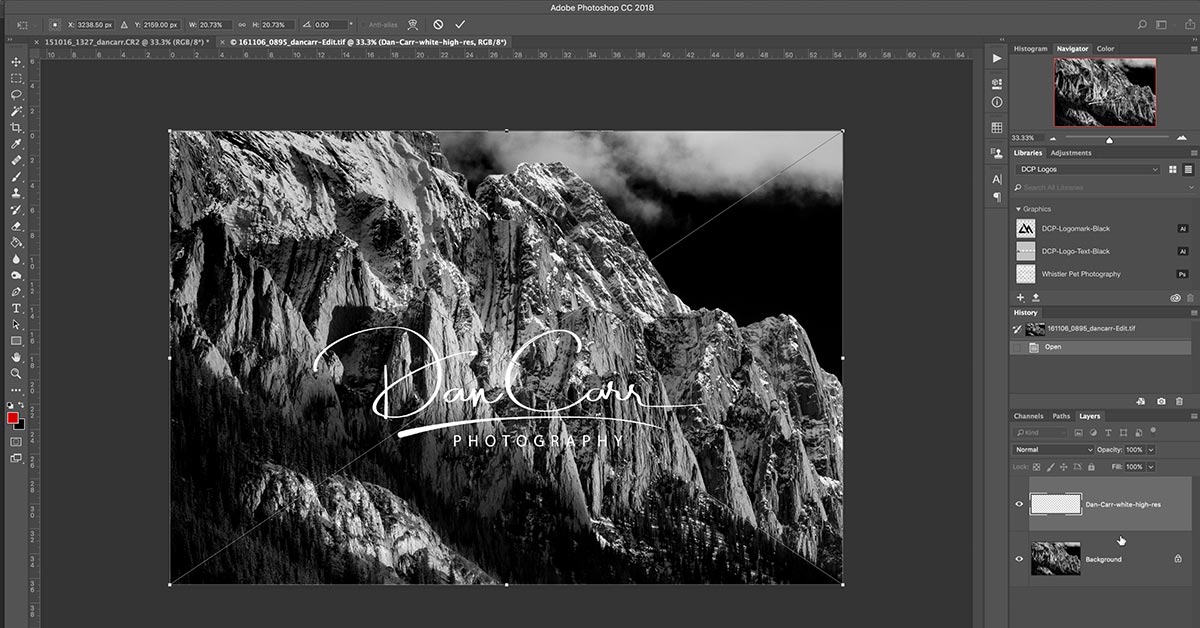Confirm the transform with the checkmark button
This screenshot has width=1200, height=628.
pyautogui.click(x=460, y=23)
